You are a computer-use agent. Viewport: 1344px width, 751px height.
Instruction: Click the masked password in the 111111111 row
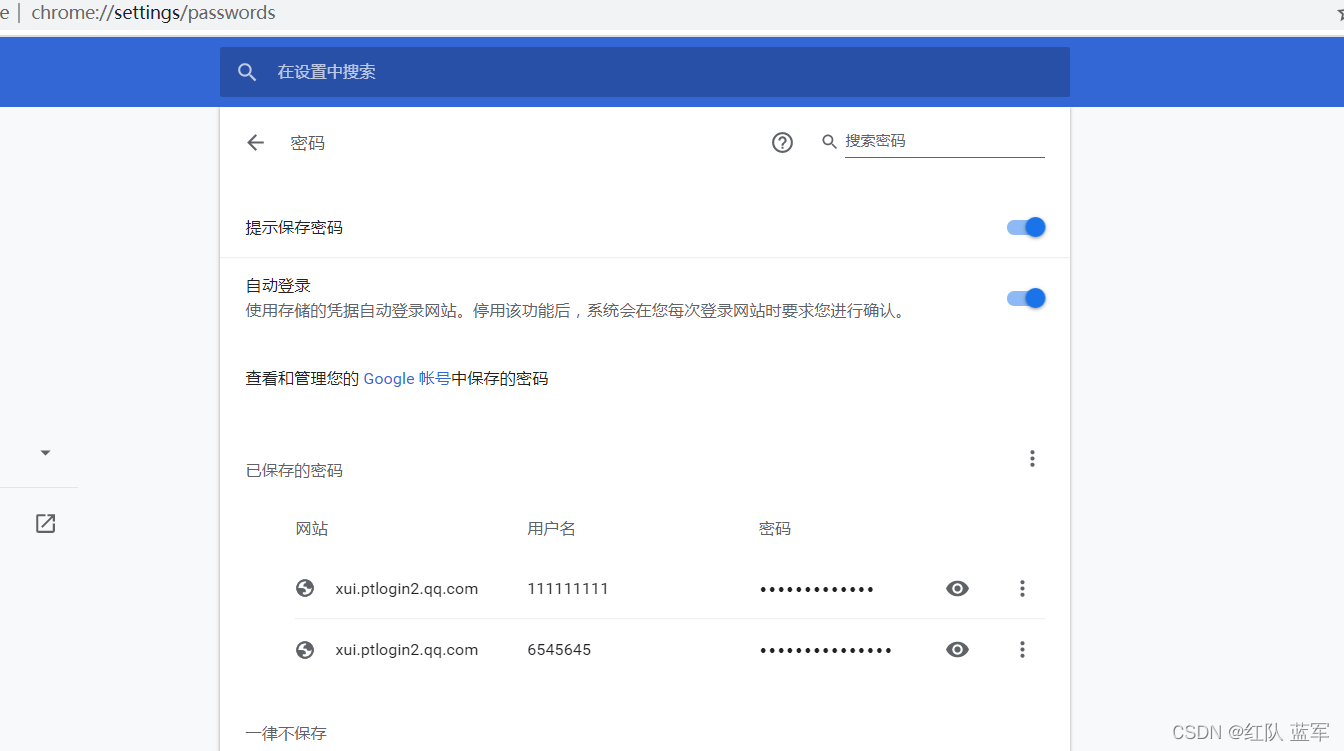[817, 589]
